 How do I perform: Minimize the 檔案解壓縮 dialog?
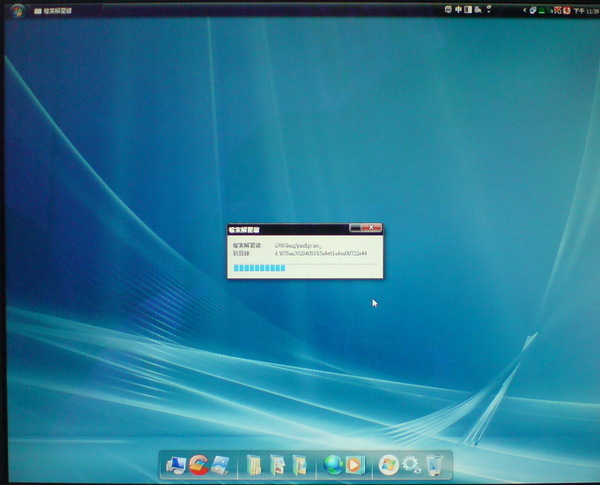coord(355,228)
